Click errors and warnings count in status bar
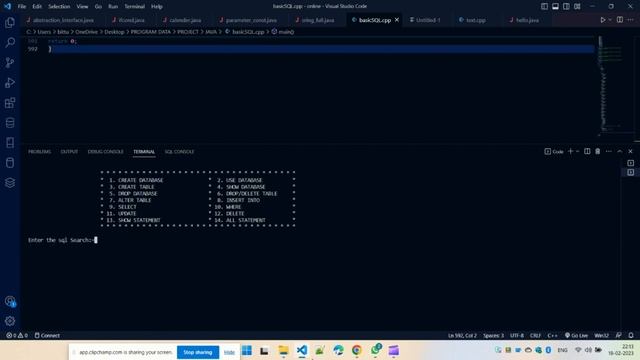Screen dimensions: 640x360 [x=17, y=335]
